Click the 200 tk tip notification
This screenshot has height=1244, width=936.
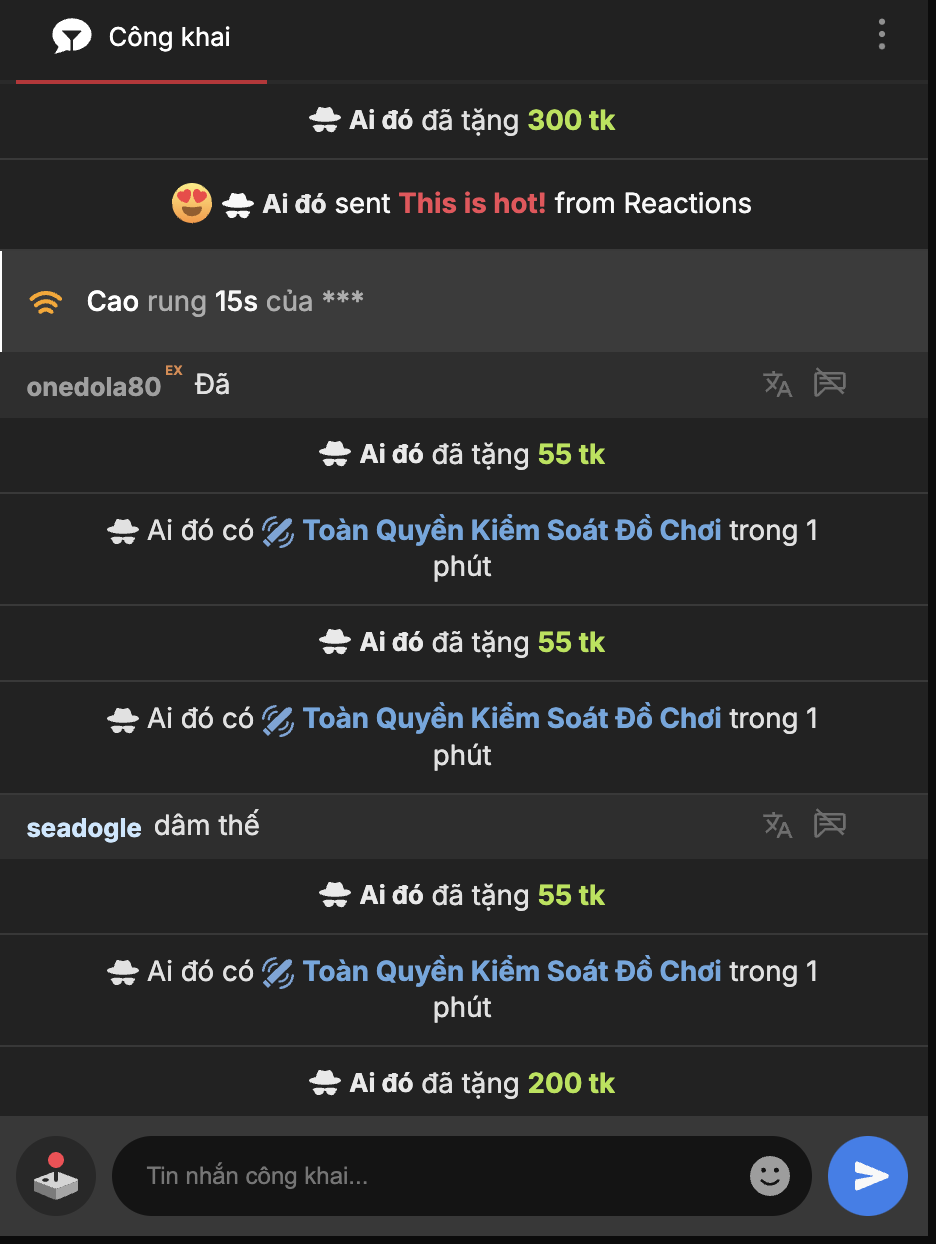pyautogui.click(x=571, y=1083)
